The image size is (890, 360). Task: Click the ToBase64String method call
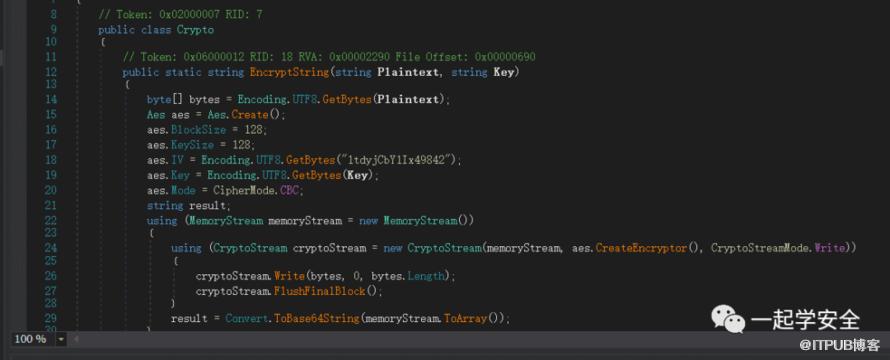point(317,319)
